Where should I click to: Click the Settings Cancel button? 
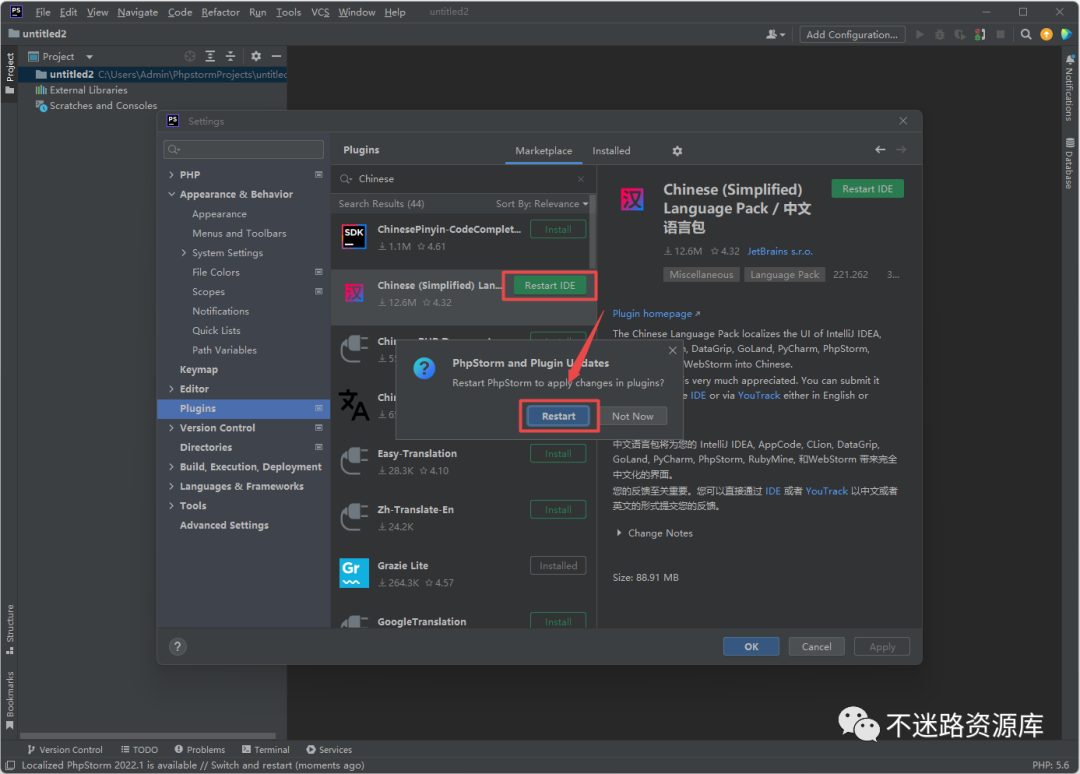click(816, 647)
